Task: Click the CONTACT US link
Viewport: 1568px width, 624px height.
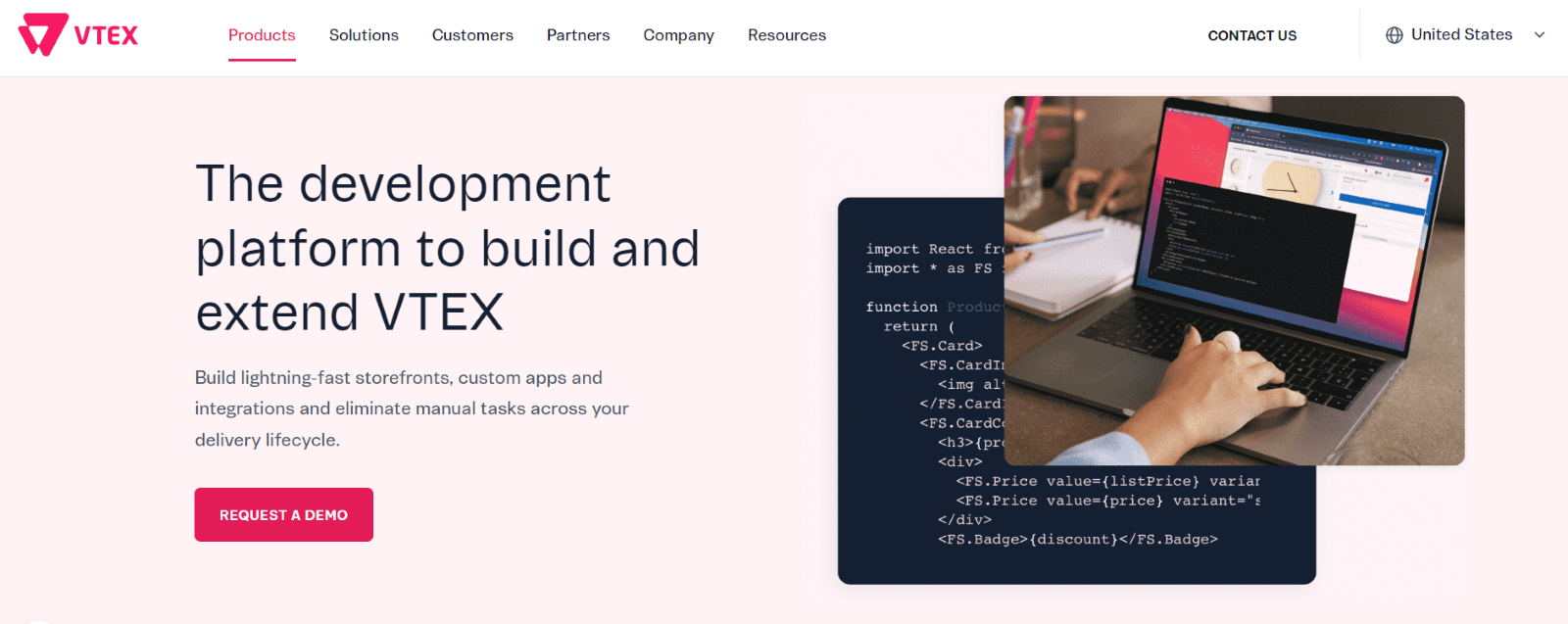Action: point(1251,35)
